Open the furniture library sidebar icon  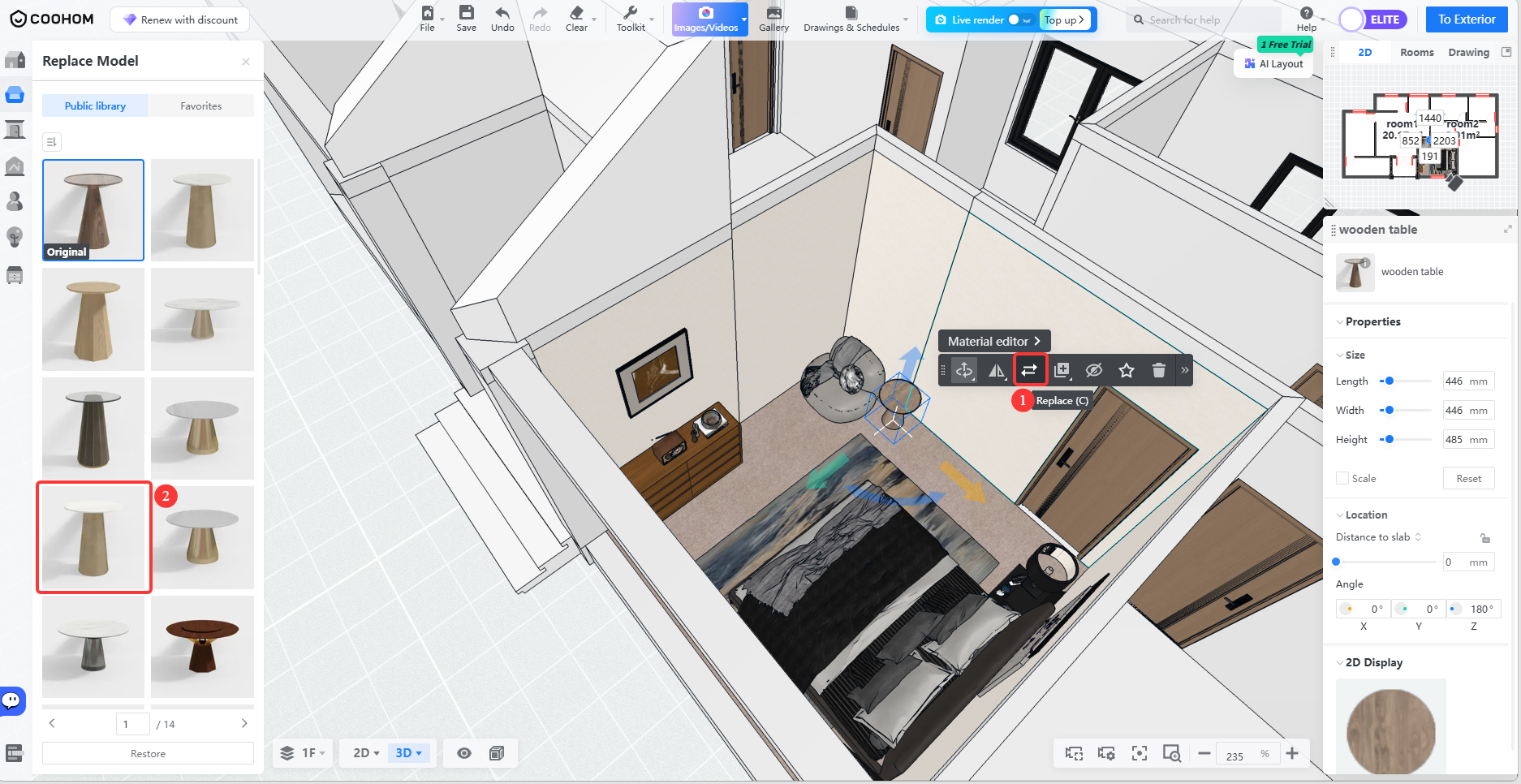[x=15, y=94]
